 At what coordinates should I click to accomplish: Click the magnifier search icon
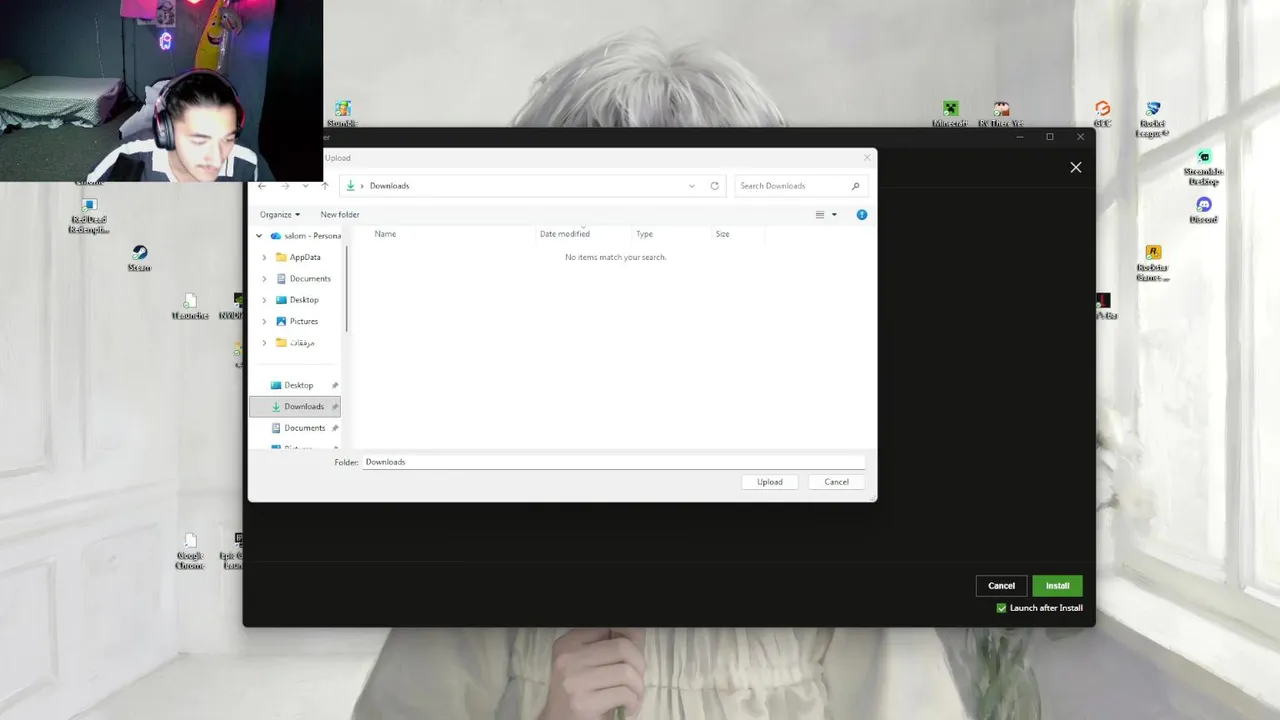click(855, 186)
